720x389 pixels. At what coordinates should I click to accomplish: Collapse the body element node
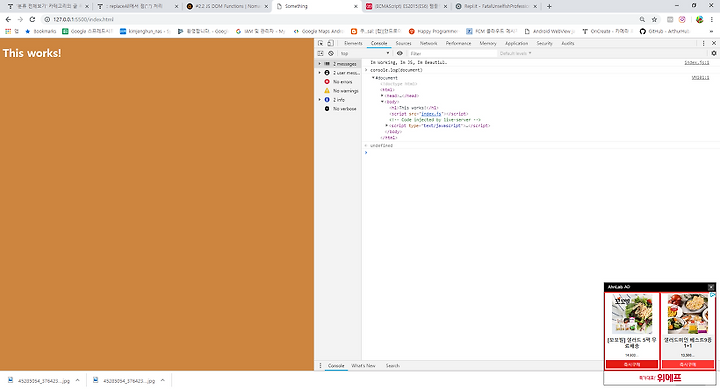382,101
